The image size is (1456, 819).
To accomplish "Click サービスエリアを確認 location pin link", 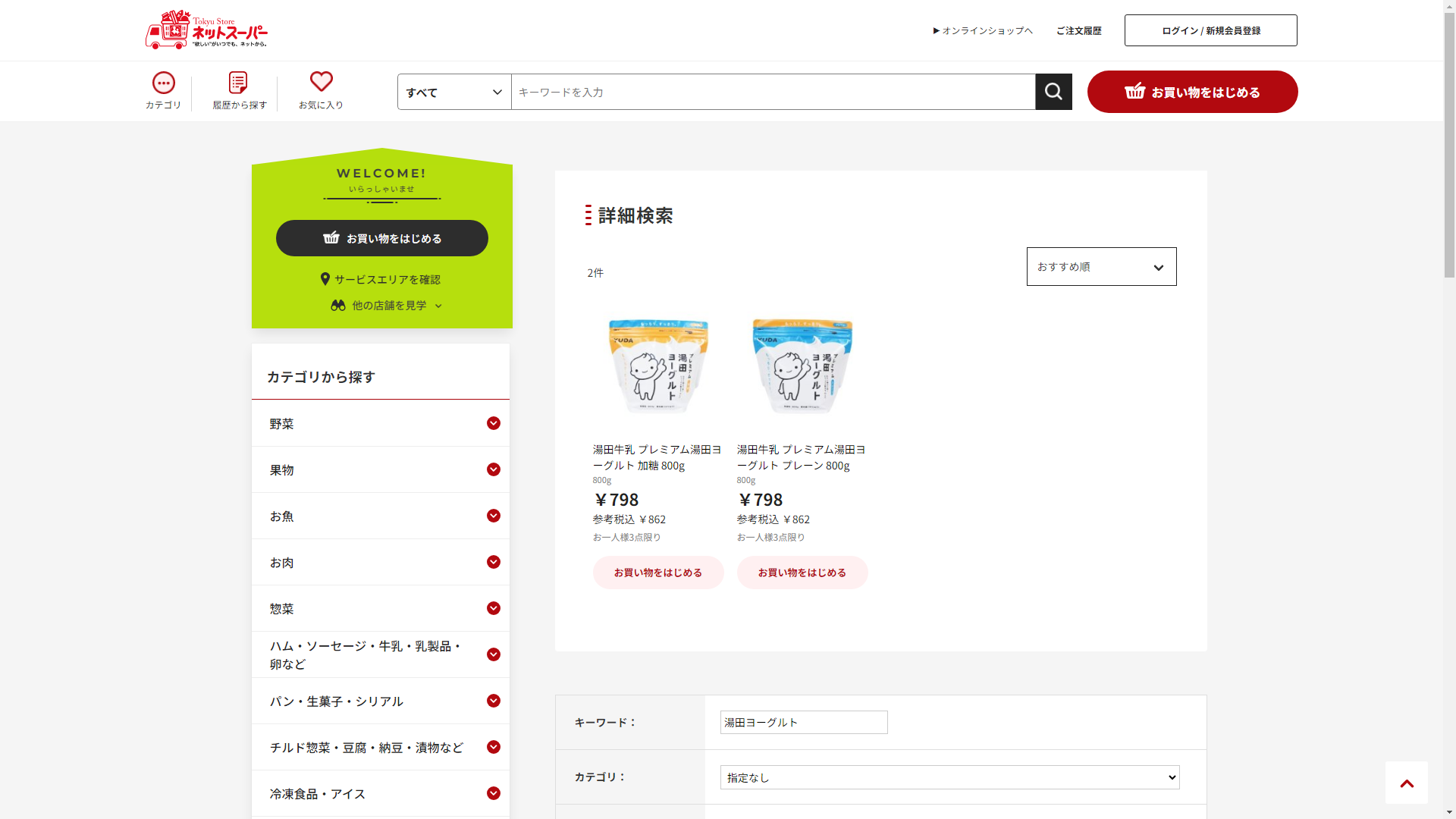I will point(381,279).
